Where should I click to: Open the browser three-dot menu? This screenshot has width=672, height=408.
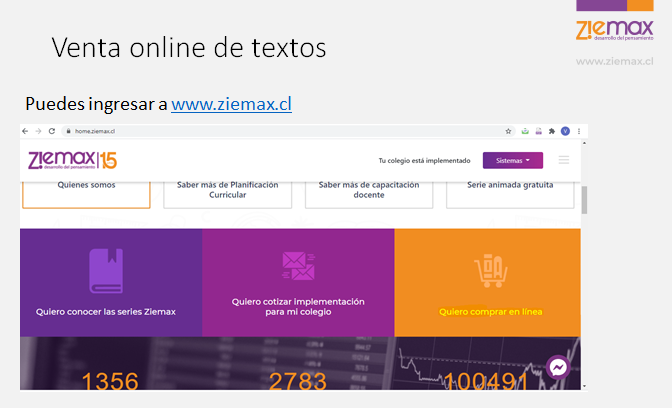coord(579,131)
